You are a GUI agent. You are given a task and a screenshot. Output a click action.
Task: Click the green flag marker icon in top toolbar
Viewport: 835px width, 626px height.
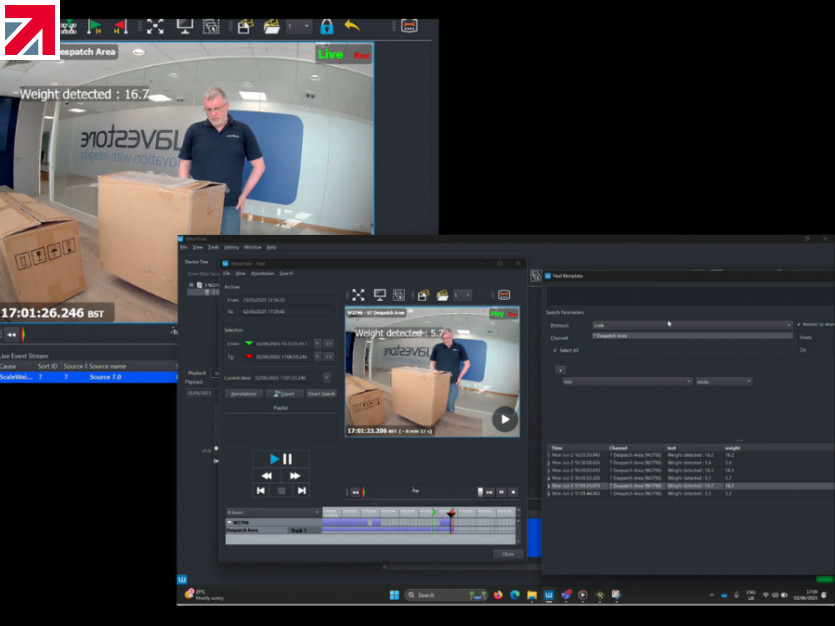tap(95, 26)
